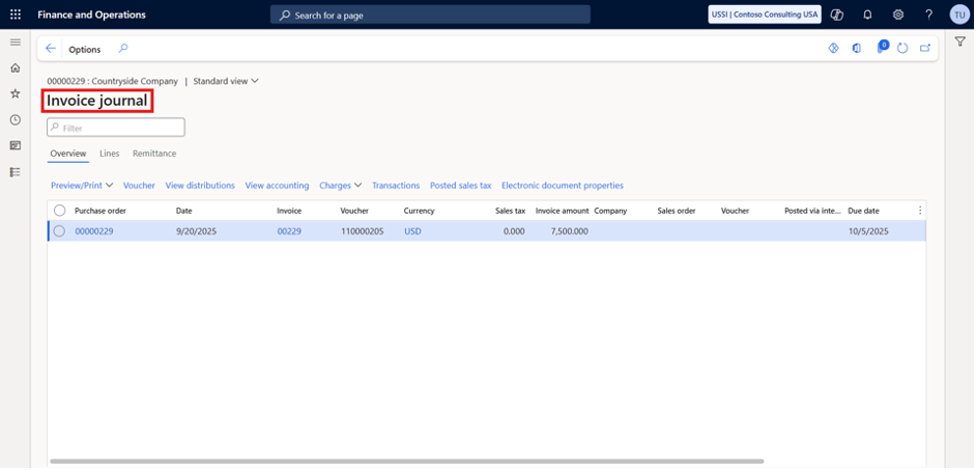Switch to the Overview tab
Screen dimensions: 977x470
[68, 153]
